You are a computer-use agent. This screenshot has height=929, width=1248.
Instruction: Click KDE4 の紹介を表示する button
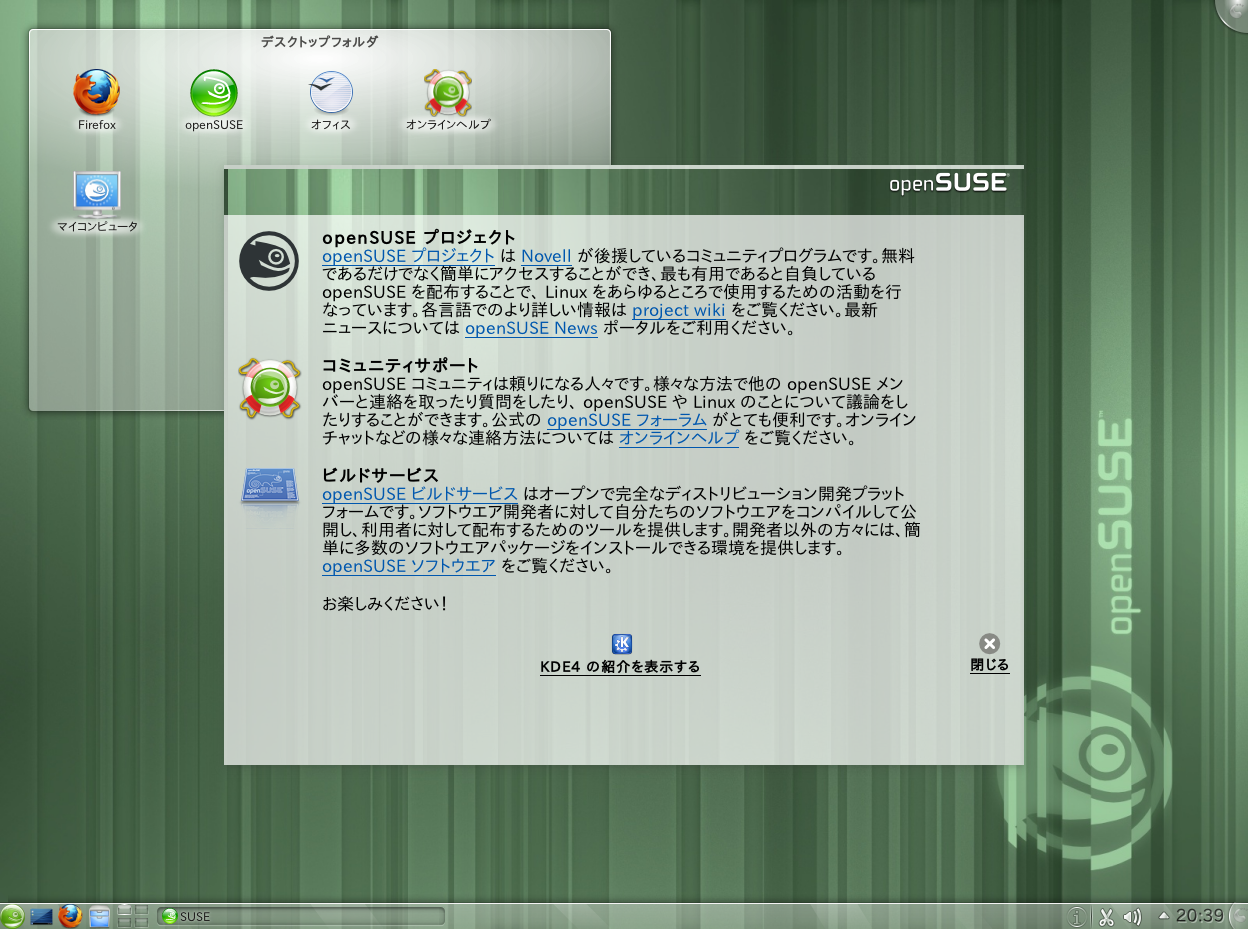coord(620,667)
